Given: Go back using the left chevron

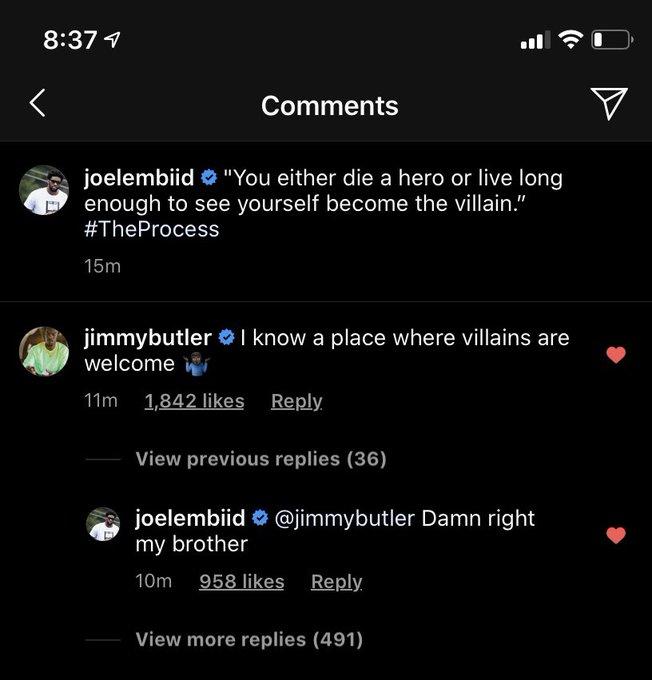Looking at the screenshot, I should (x=37, y=103).
